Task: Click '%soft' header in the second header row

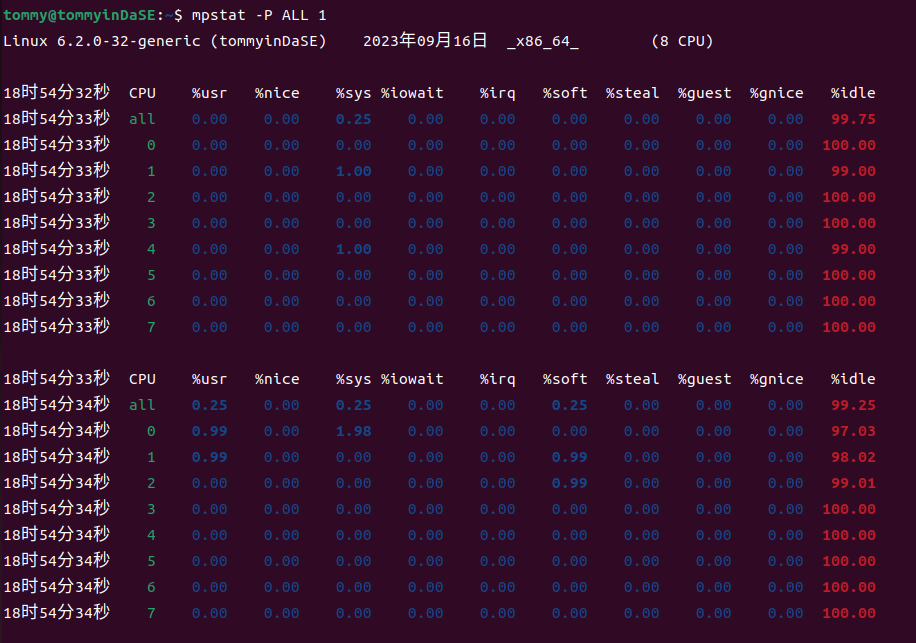Action: [x=565, y=379]
